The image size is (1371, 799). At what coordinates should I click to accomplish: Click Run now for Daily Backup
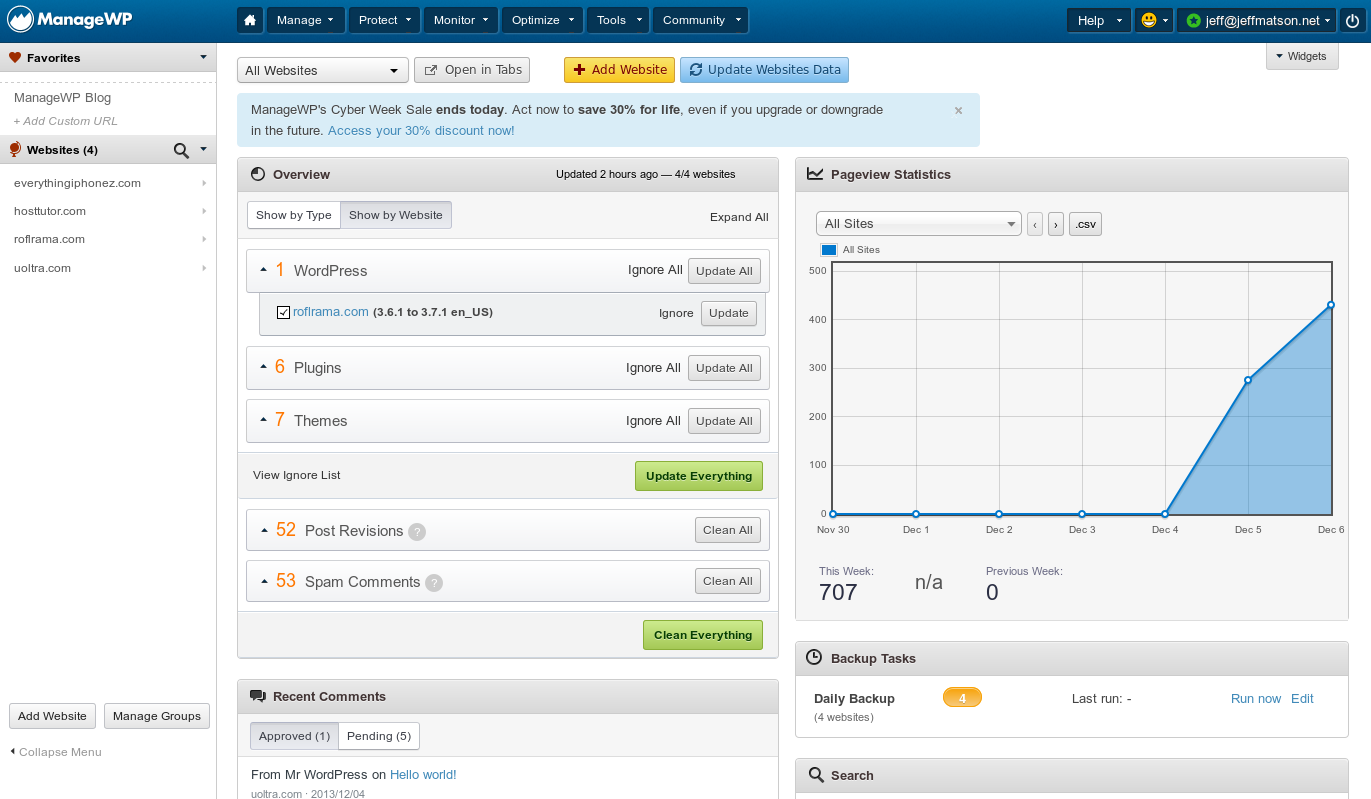[x=1255, y=699]
